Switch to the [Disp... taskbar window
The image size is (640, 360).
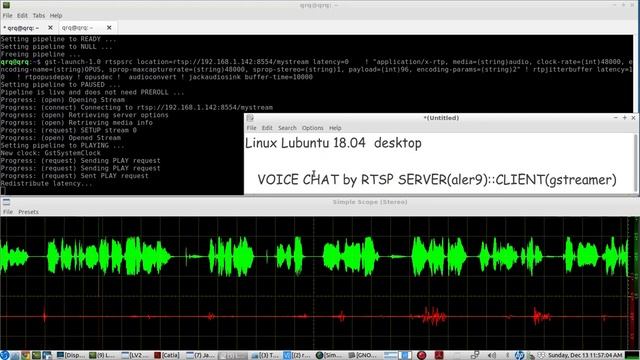click(71, 355)
